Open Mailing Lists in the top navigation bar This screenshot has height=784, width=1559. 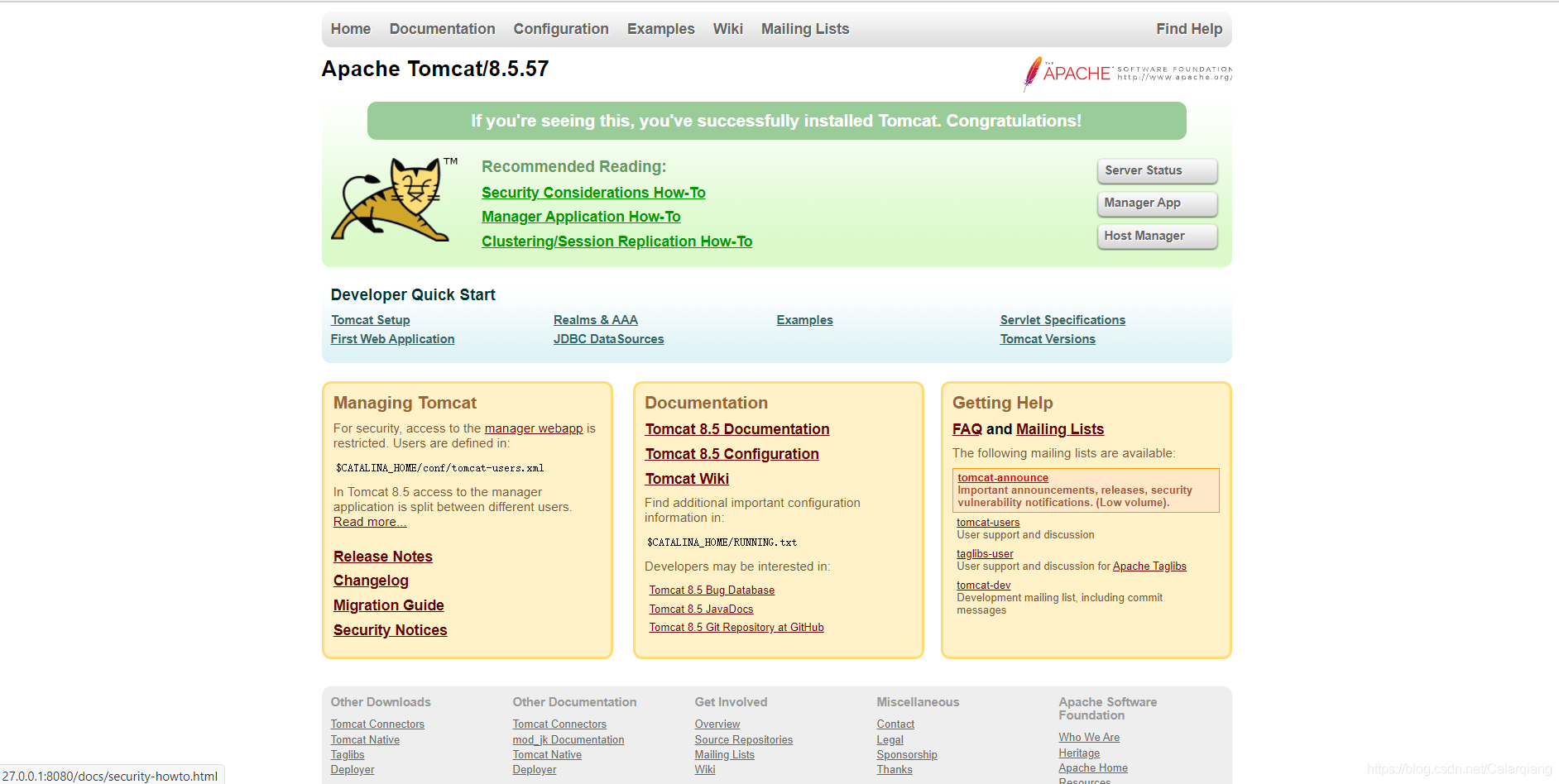click(805, 29)
